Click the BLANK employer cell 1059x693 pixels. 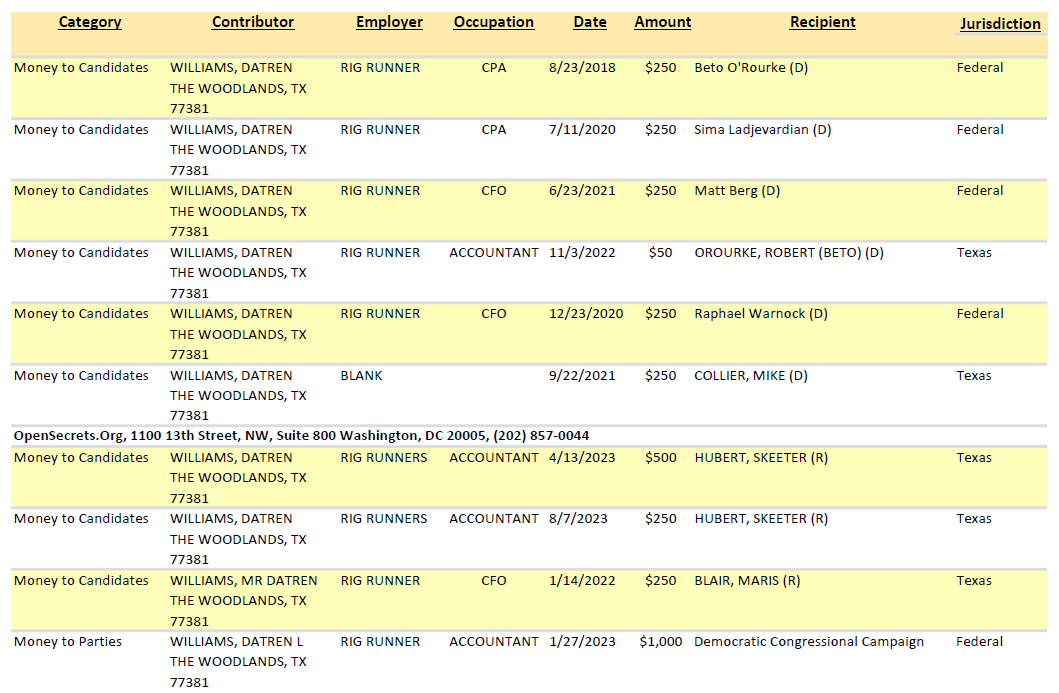[x=361, y=376]
